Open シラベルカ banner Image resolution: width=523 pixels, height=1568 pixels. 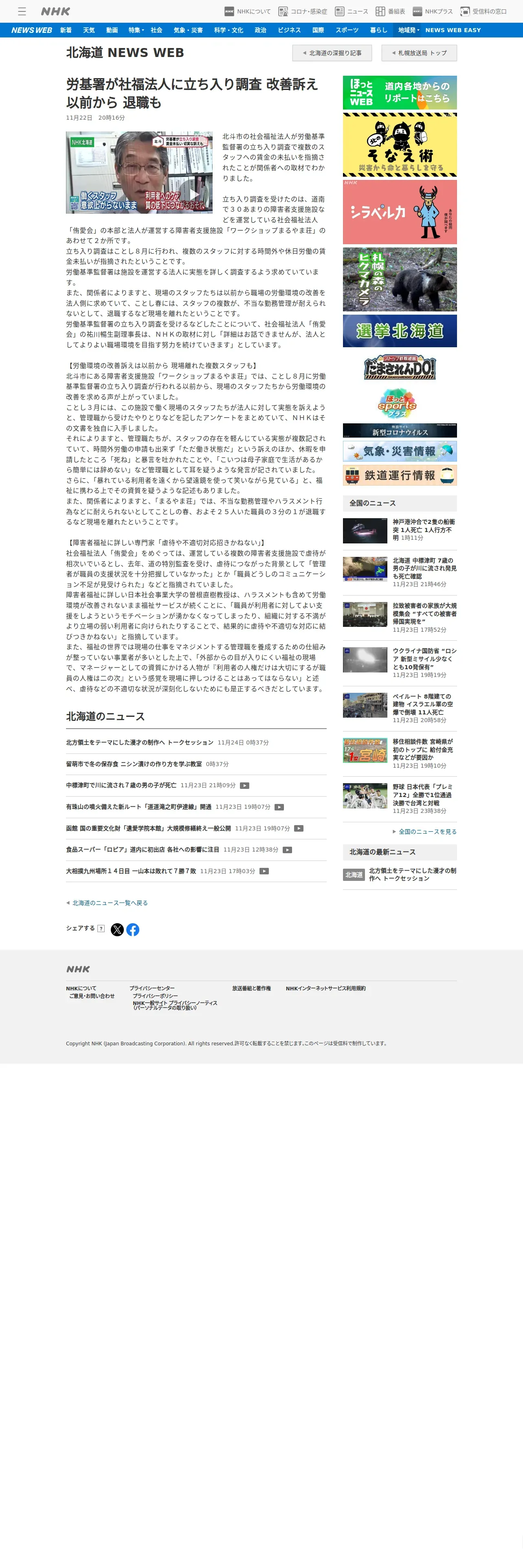(x=400, y=212)
